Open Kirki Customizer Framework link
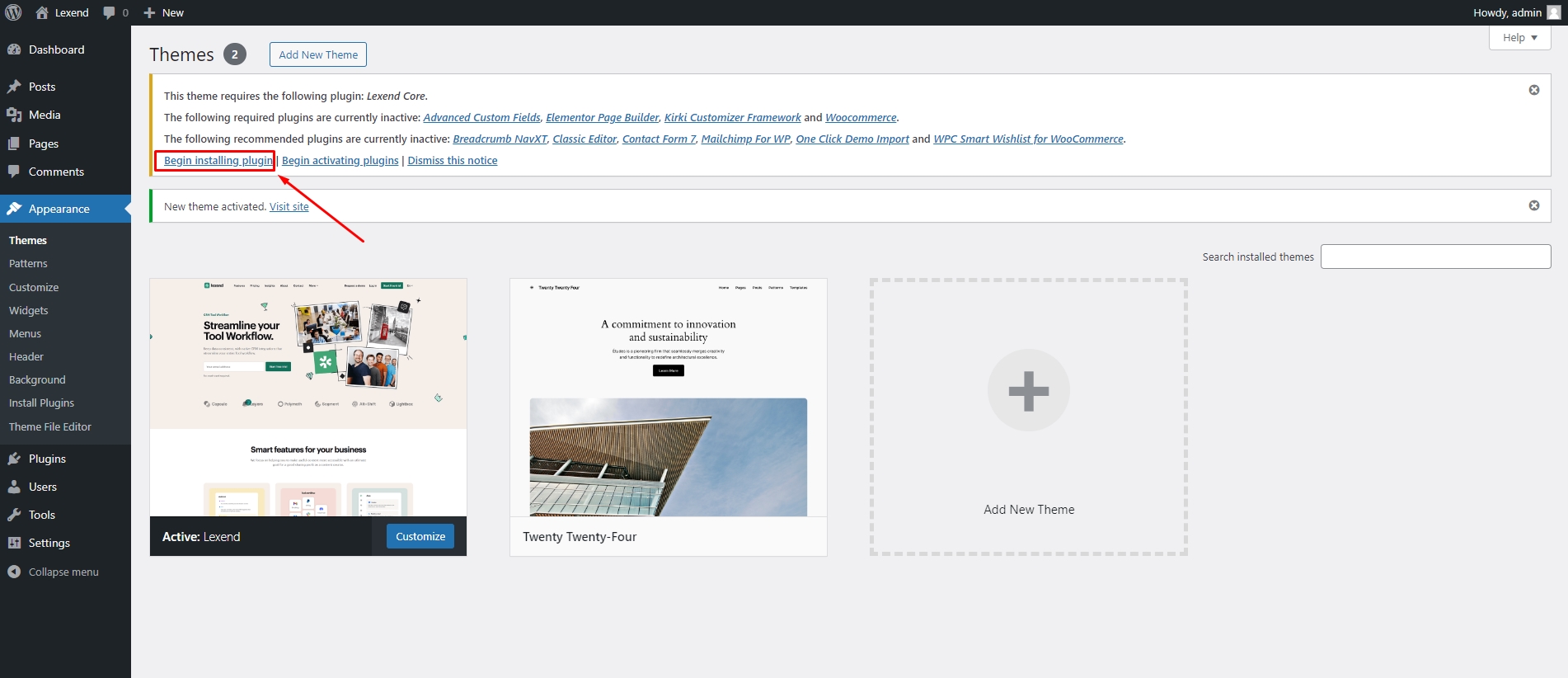The image size is (1568, 678). (x=733, y=117)
